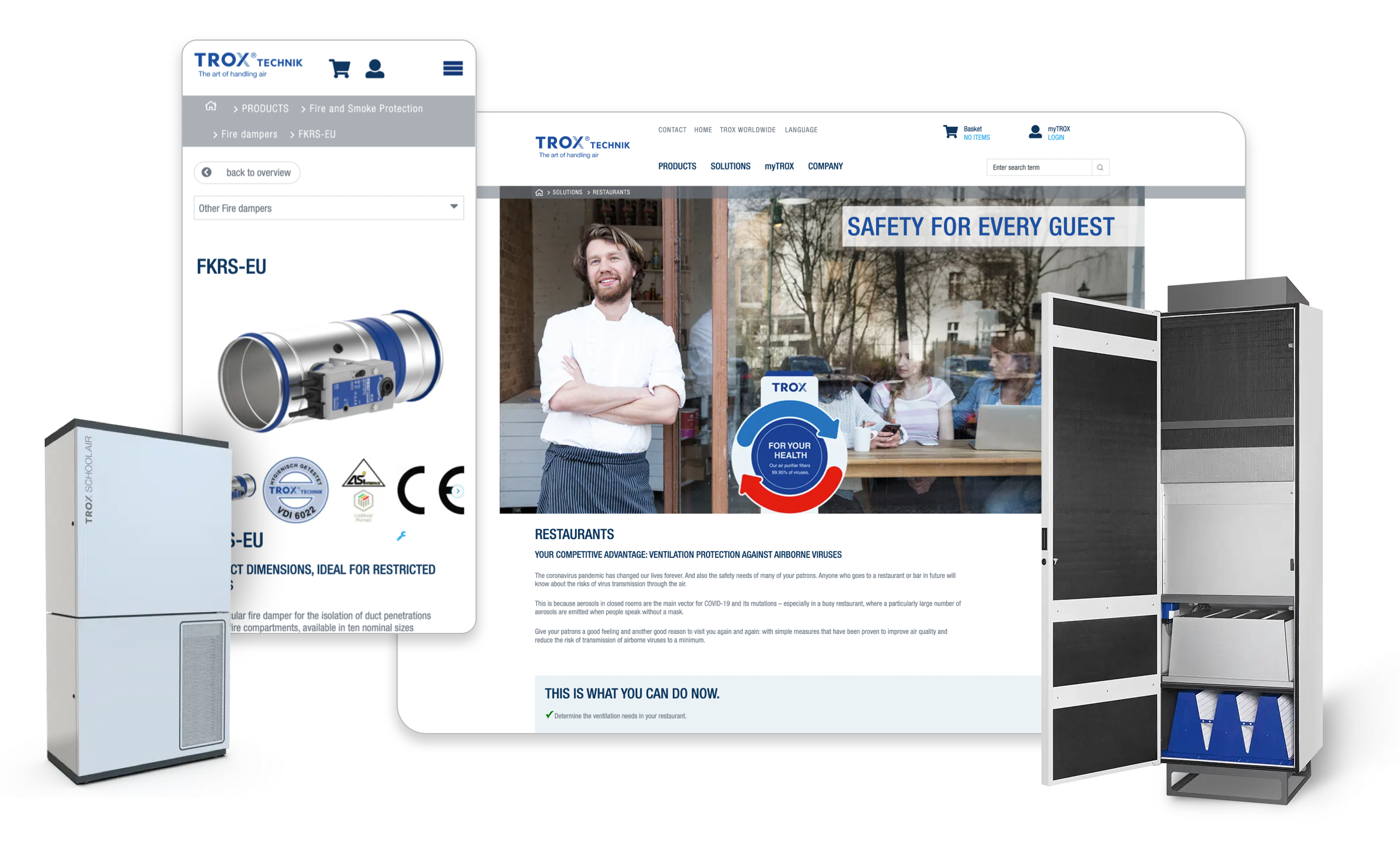Open 'Fire dampers' in the breadcrumb
Viewport: 1400px width, 845px height.
pos(249,134)
